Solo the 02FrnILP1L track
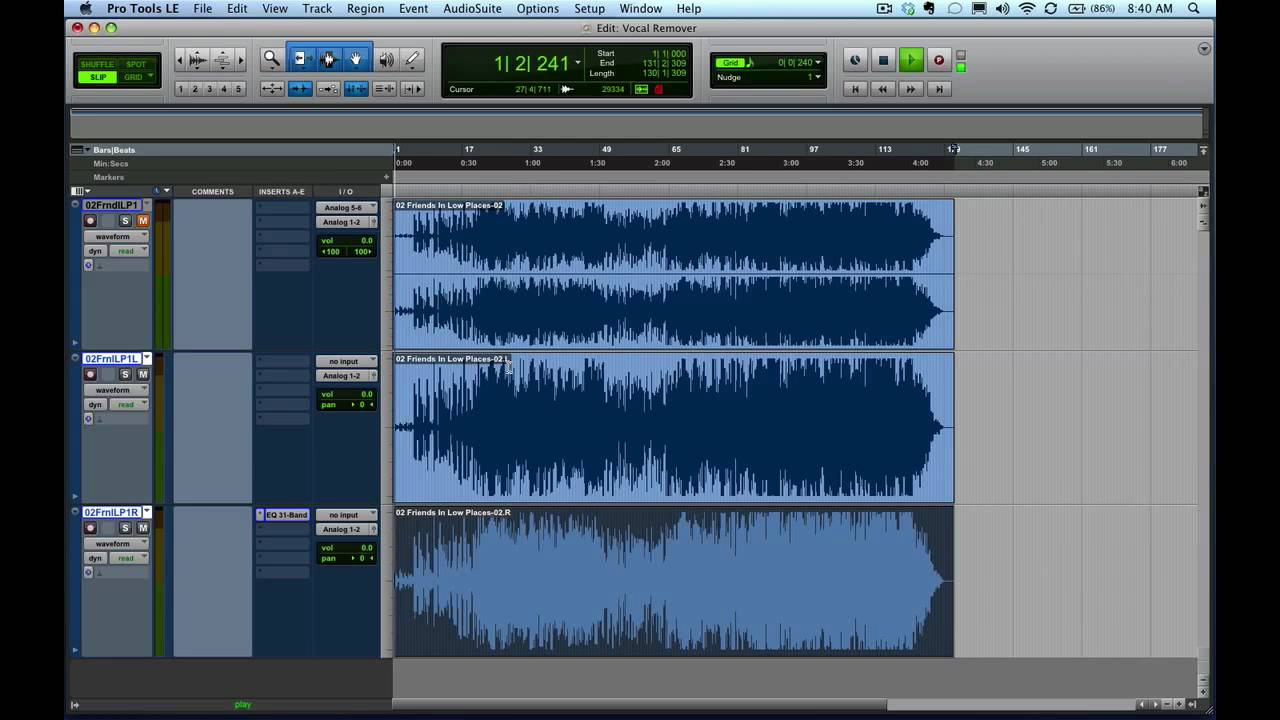The width and height of the screenshot is (1280, 720). pos(125,374)
